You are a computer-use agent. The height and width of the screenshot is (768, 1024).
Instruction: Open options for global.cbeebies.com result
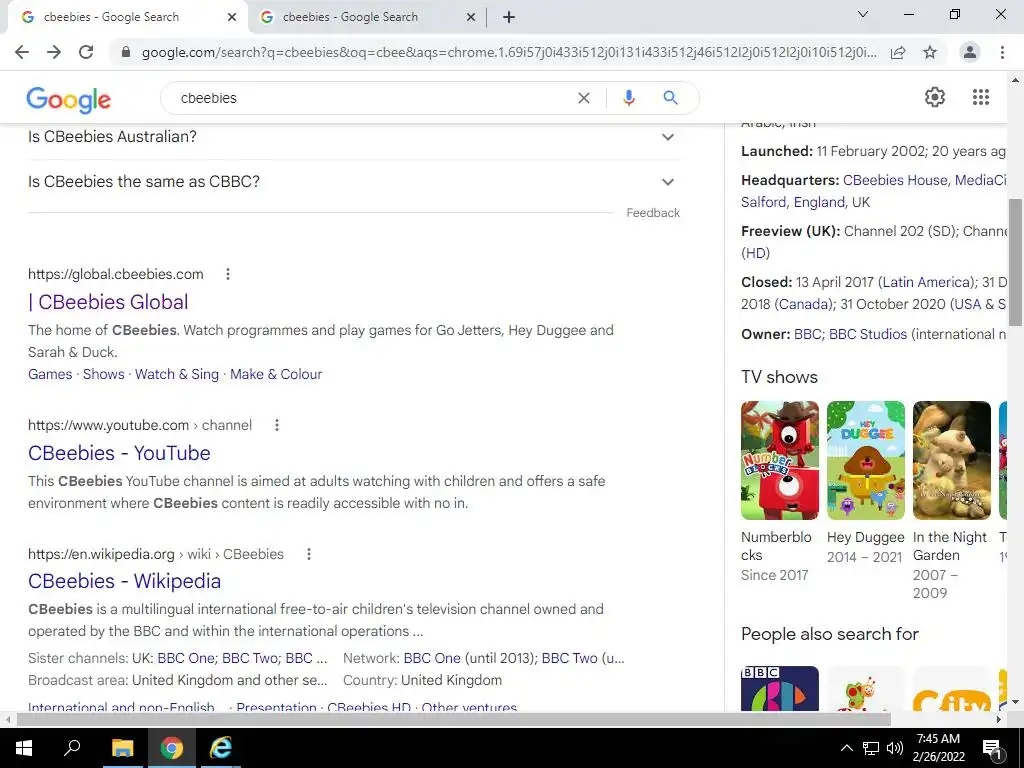[227, 274]
